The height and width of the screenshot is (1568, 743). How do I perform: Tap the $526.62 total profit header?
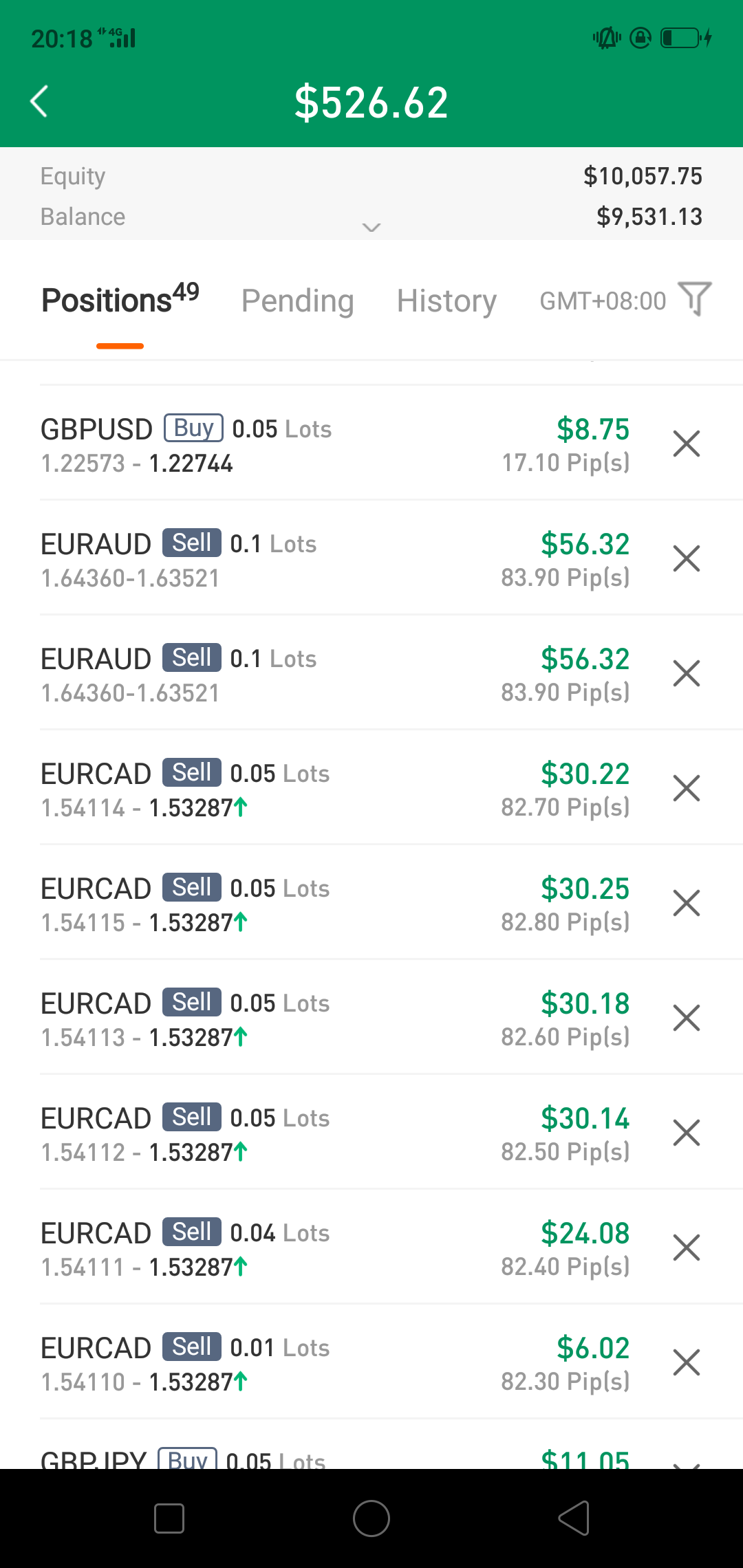tap(371, 102)
